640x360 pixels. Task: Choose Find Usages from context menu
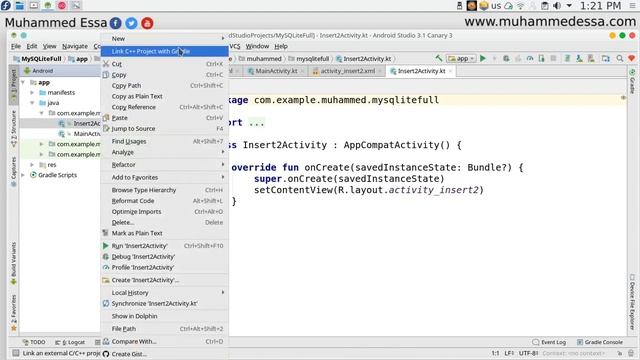(x=164, y=141)
